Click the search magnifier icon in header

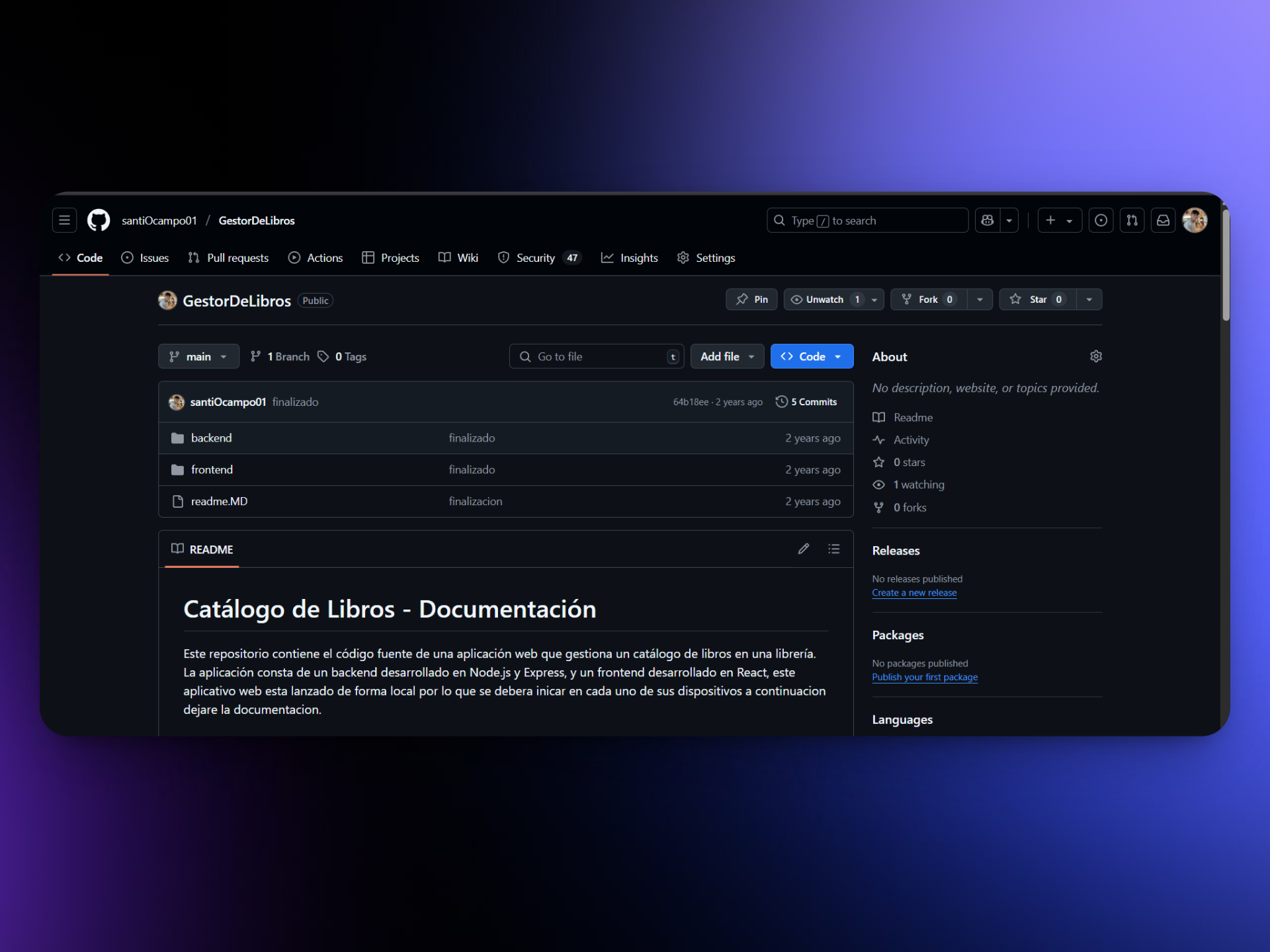[779, 220]
